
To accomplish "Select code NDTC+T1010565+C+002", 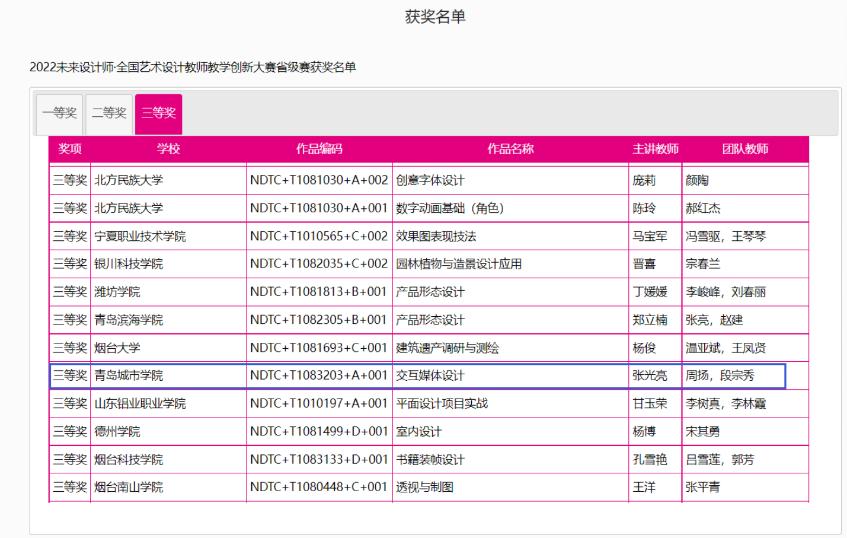I will coord(319,237).
